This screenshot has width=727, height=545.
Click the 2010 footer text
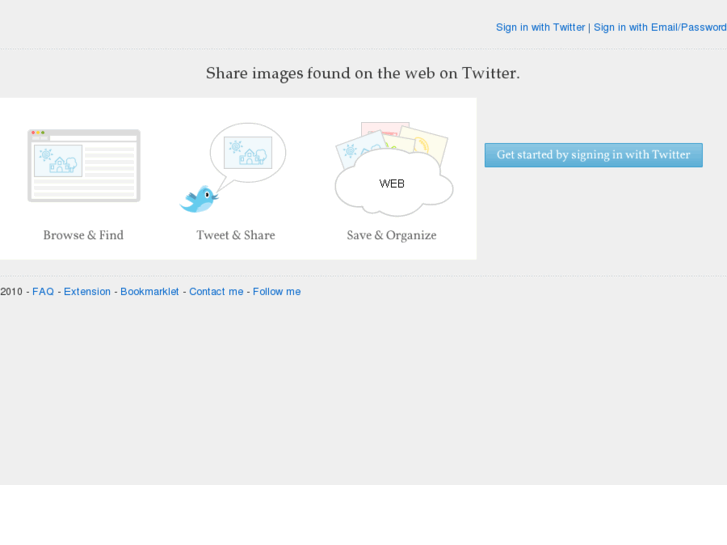click(x=11, y=292)
